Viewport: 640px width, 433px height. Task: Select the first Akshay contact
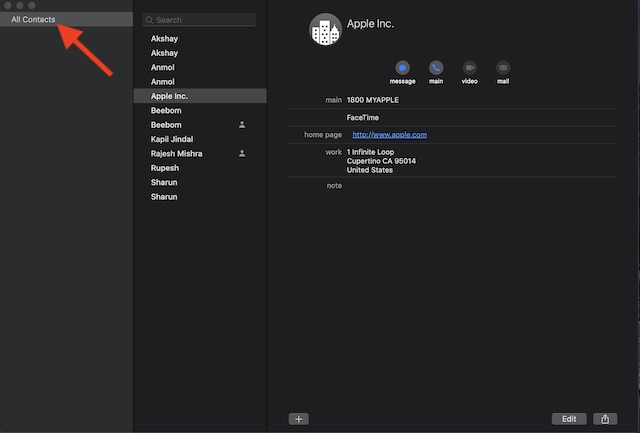pyautogui.click(x=200, y=39)
